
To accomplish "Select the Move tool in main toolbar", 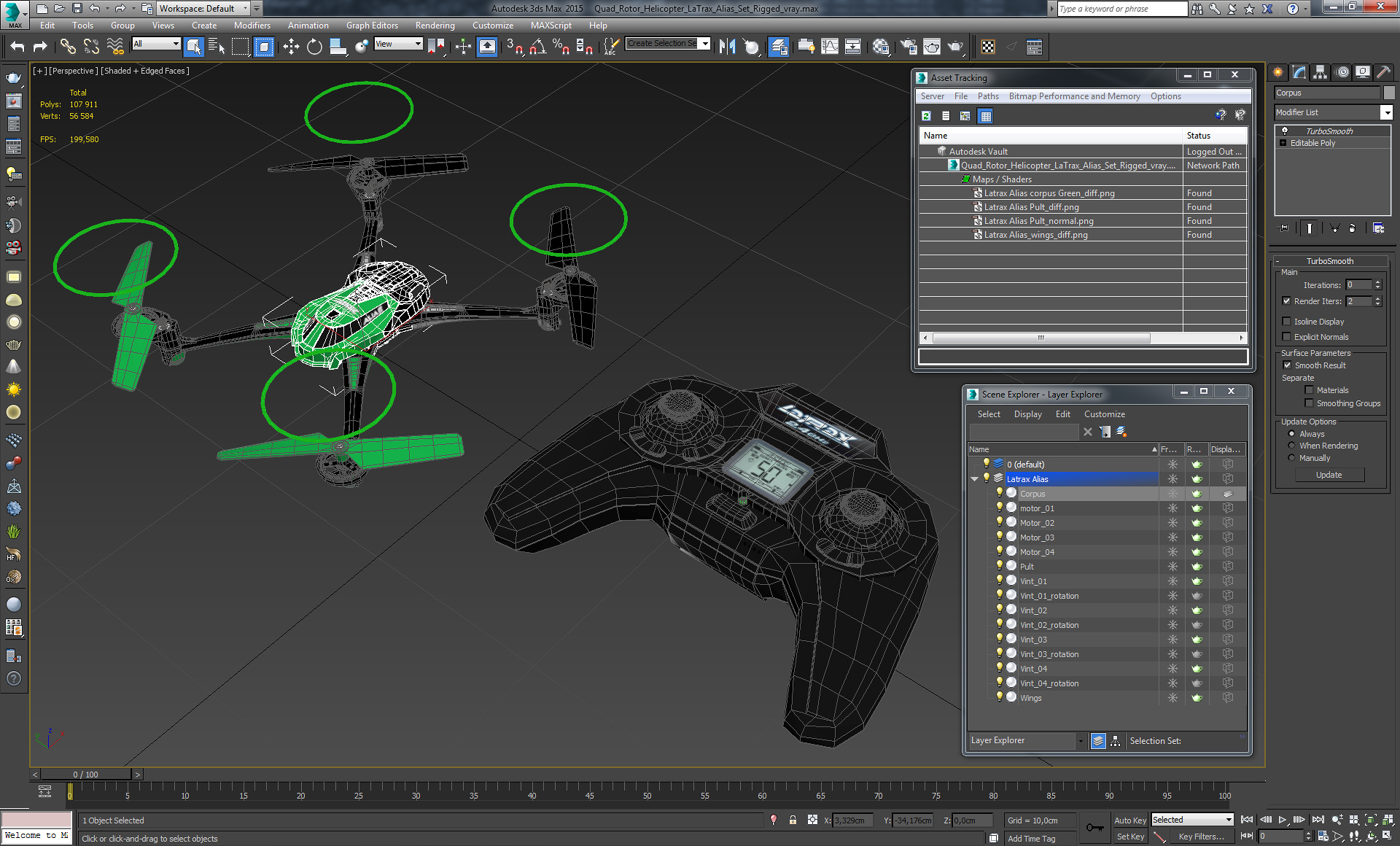I will pyautogui.click(x=291, y=47).
